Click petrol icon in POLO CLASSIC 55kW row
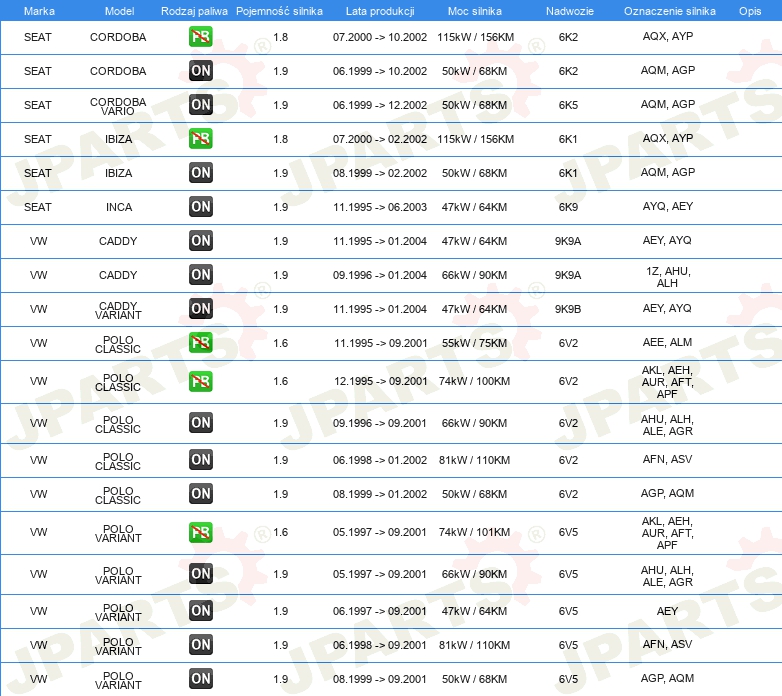Image resolution: width=782 pixels, height=696 pixels. [x=200, y=343]
